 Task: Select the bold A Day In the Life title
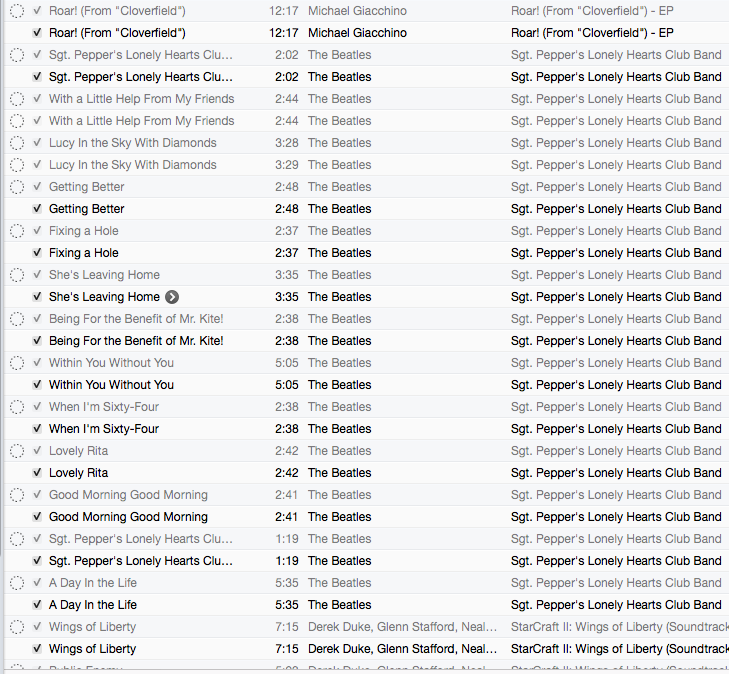(x=93, y=605)
